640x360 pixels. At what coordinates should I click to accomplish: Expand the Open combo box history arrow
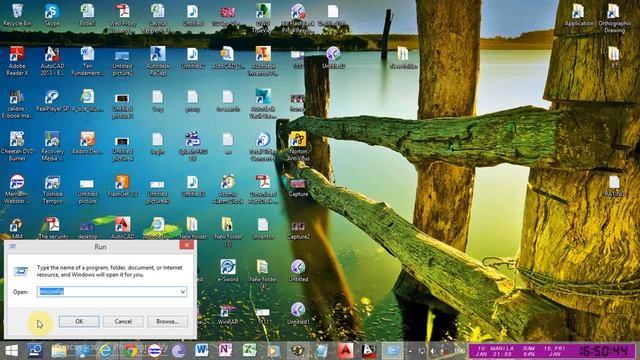pos(183,291)
